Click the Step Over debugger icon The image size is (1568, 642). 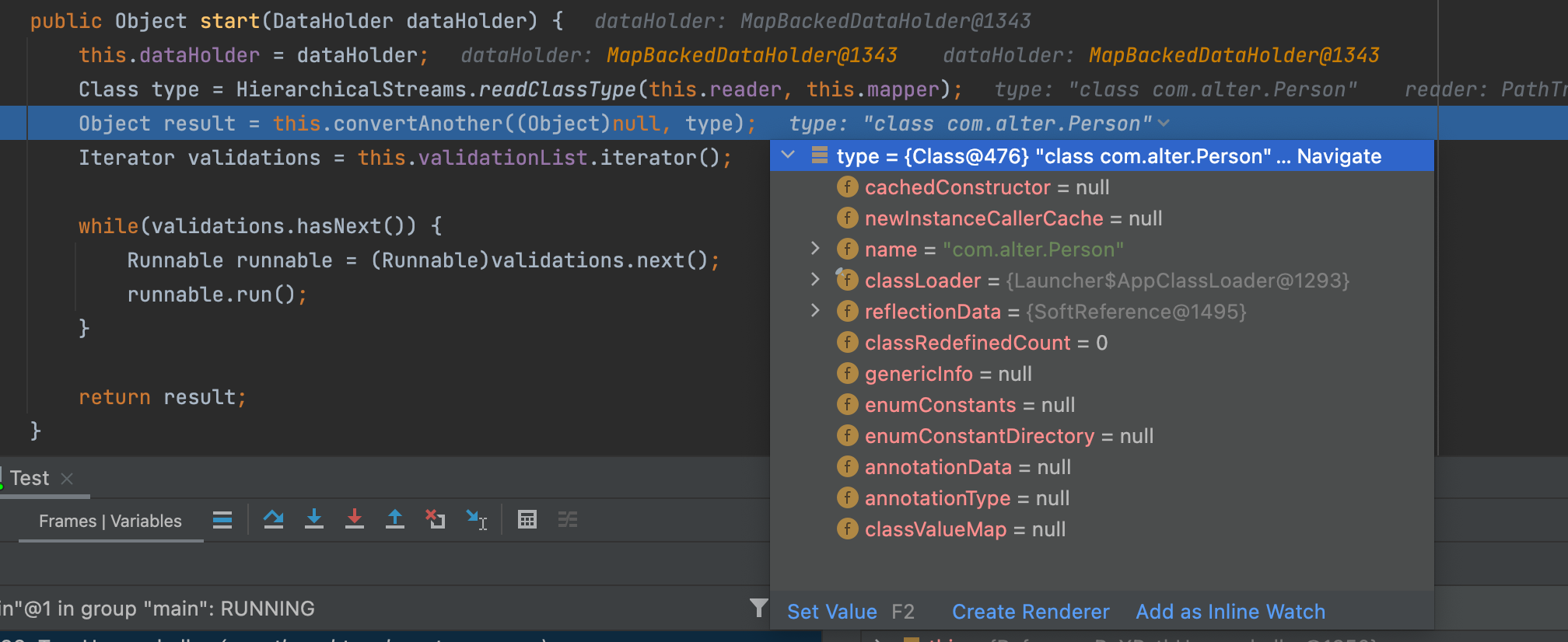click(x=273, y=519)
